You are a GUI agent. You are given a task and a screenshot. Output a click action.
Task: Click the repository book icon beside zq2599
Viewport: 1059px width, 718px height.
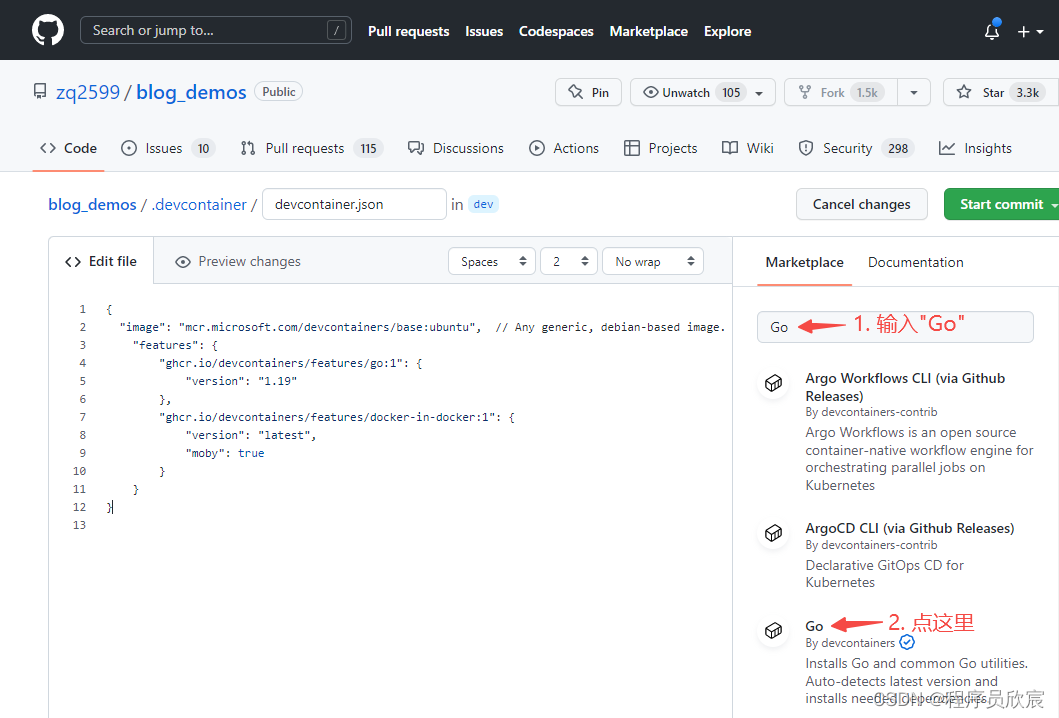(x=41, y=92)
